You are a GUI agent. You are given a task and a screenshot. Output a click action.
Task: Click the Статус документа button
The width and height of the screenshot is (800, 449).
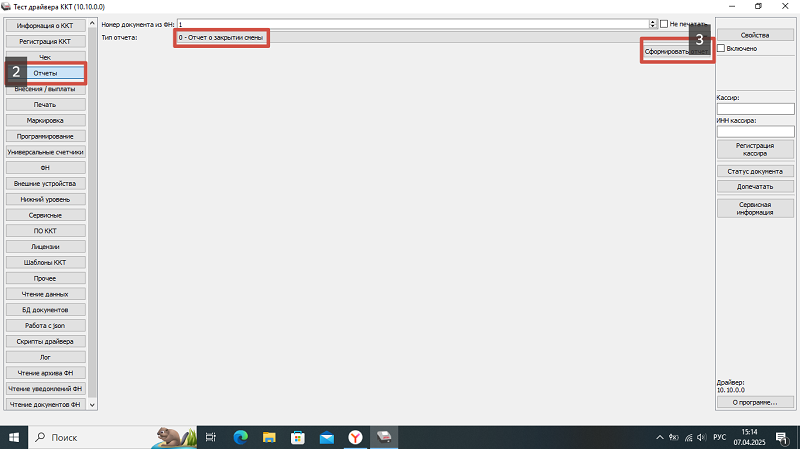pos(755,171)
